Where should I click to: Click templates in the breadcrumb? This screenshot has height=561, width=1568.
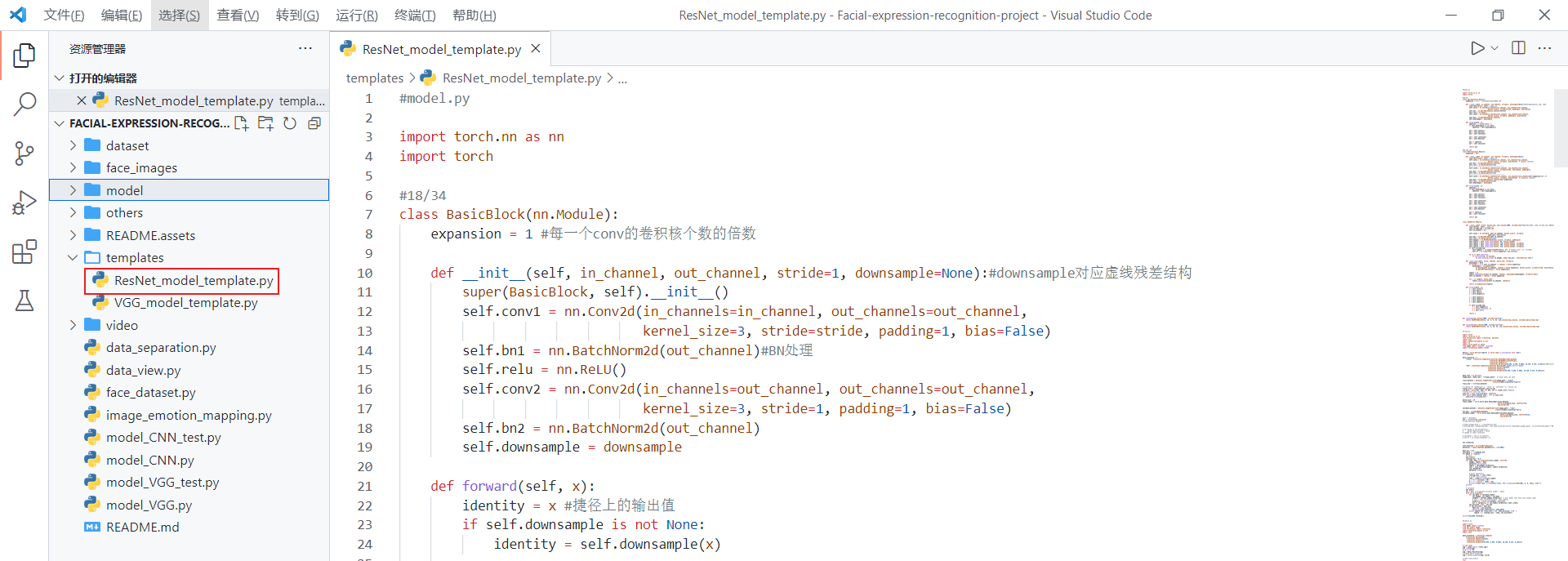pyautogui.click(x=375, y=78)
